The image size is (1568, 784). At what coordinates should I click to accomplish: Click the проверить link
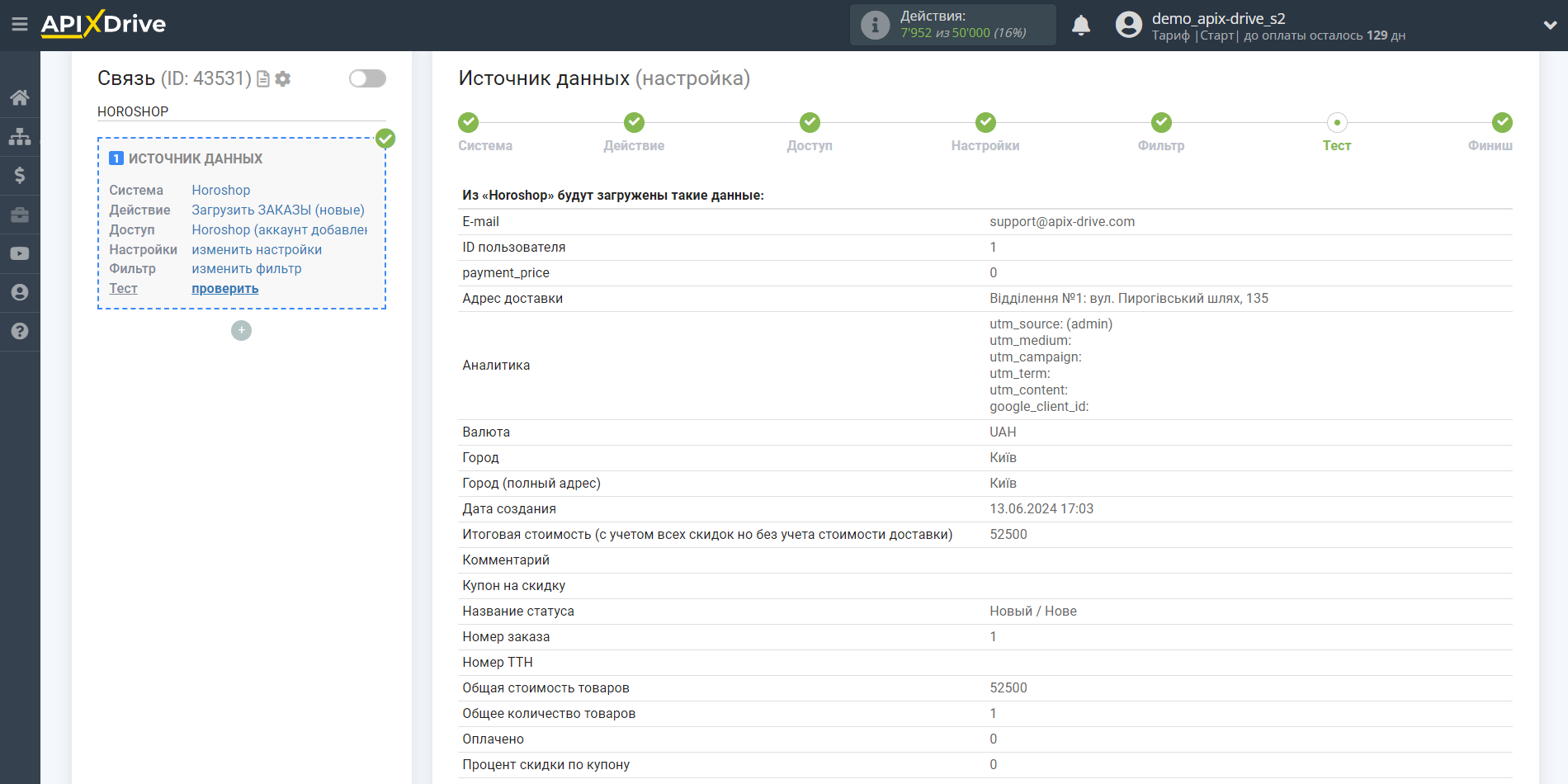pyautogui.click(x=225, y=288)
